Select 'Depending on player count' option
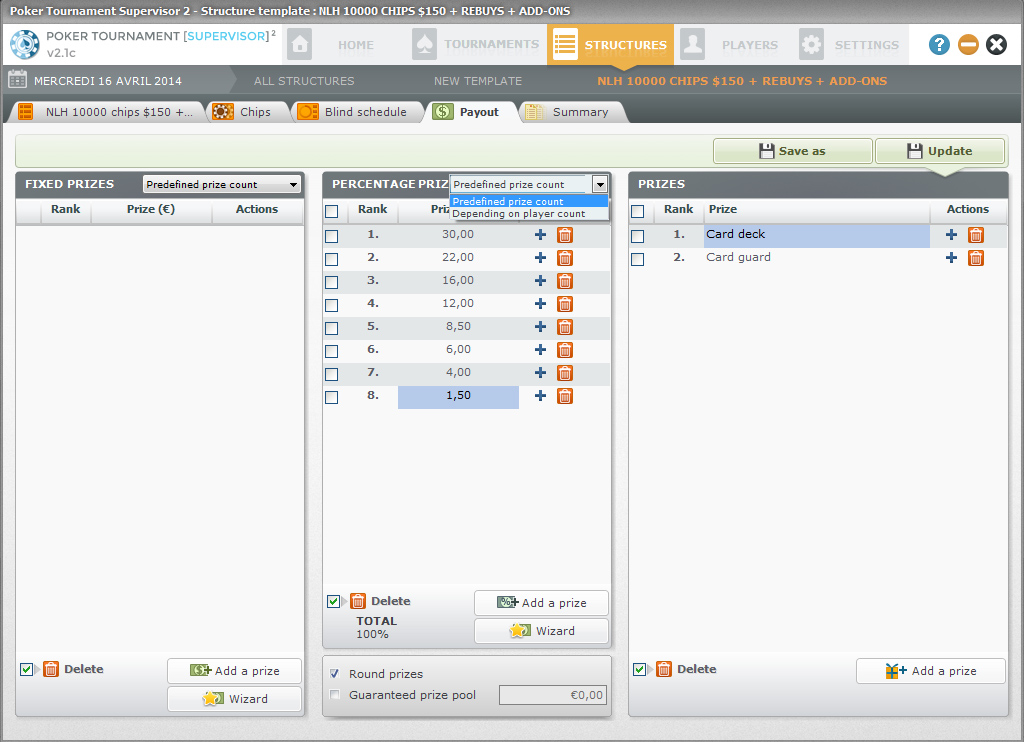The height and width of the screenshot is (742, 1024). click(519, 214)
